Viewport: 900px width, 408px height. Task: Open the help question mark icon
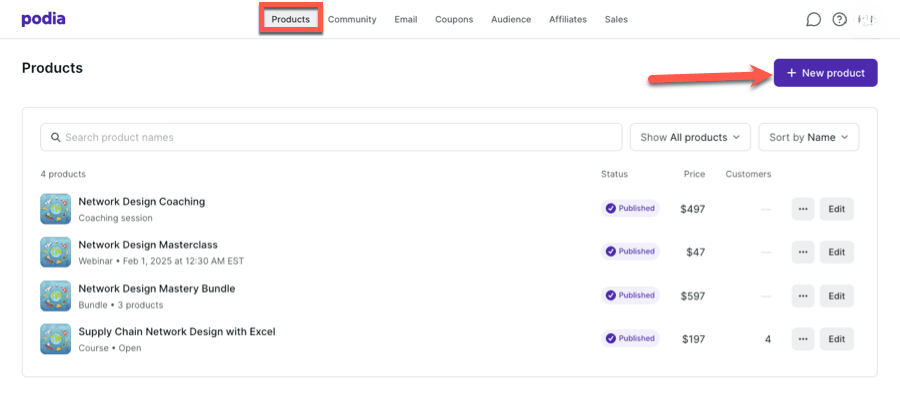coord(839,19)
